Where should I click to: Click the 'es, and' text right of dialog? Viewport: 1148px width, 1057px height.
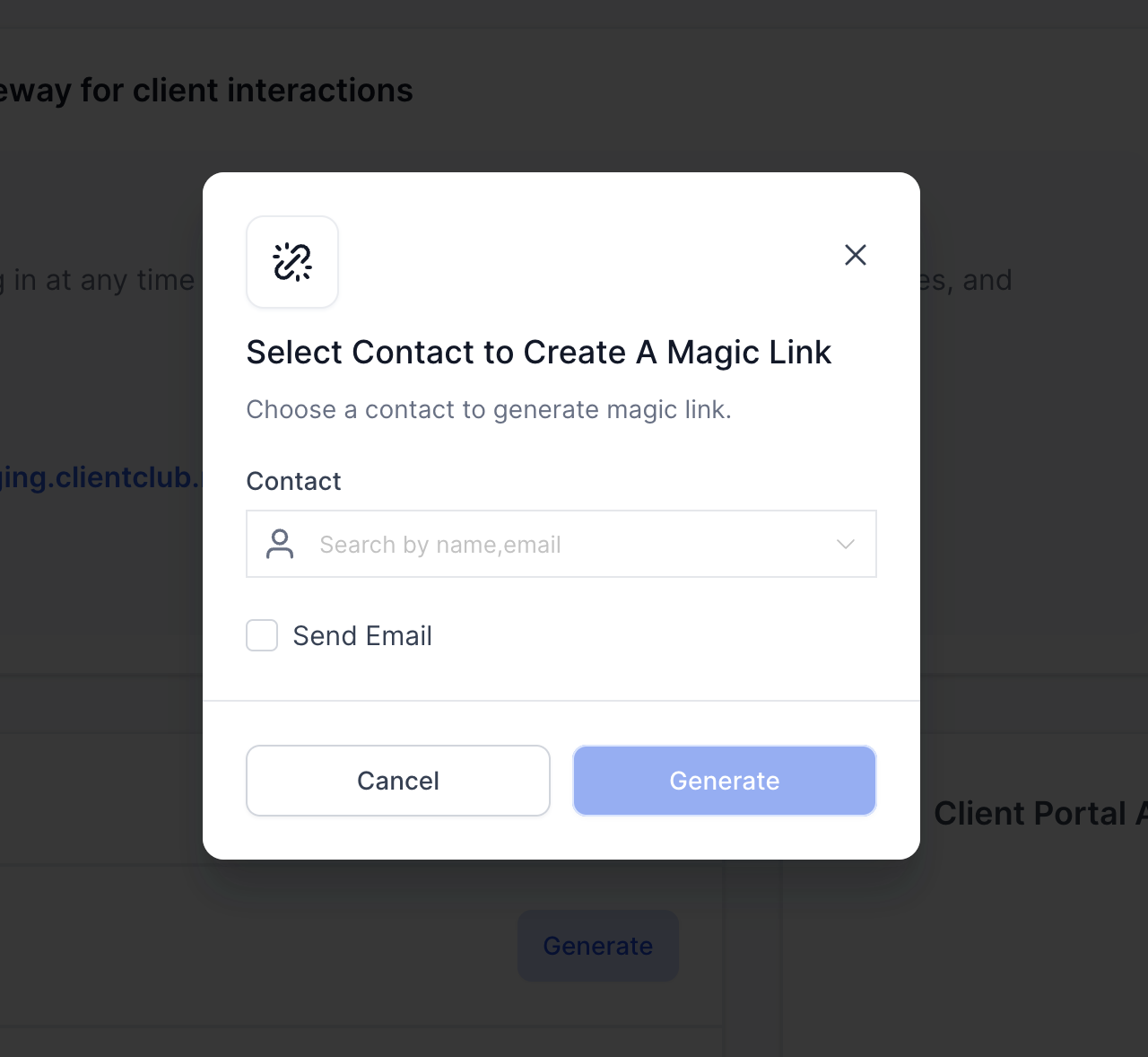[967, 280]
